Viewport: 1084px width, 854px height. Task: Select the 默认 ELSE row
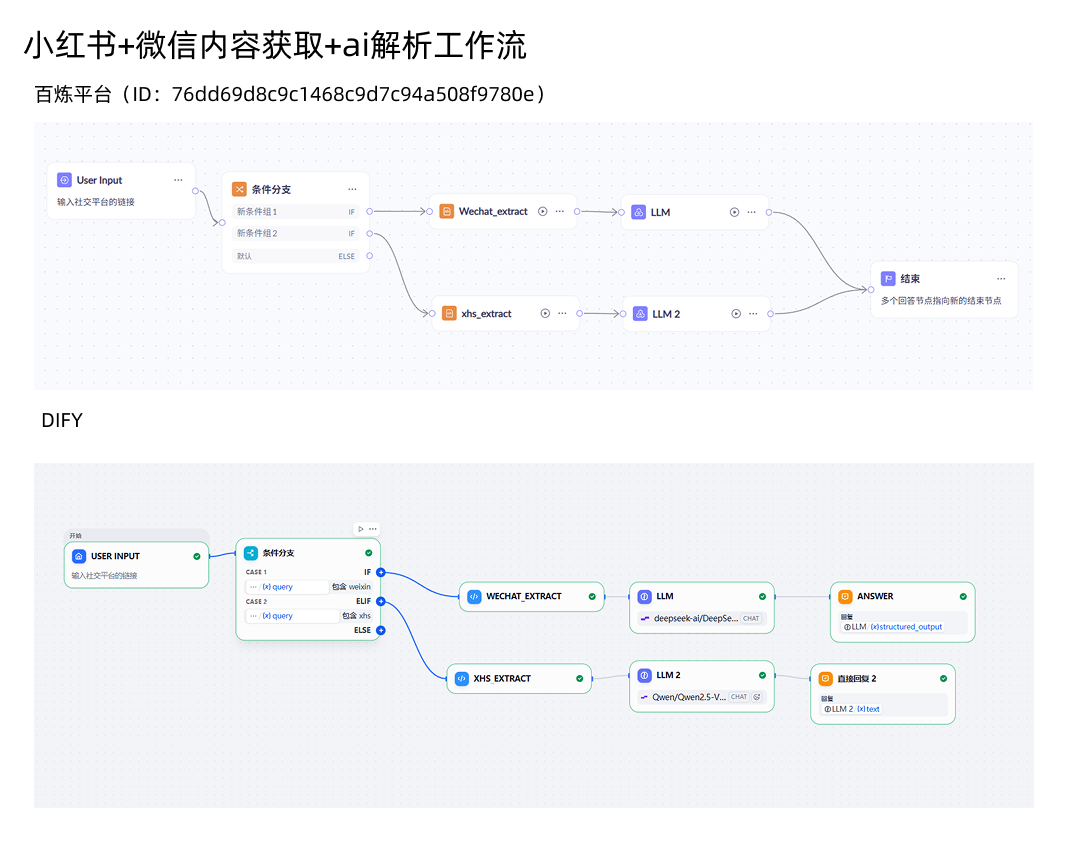[296, 256]
